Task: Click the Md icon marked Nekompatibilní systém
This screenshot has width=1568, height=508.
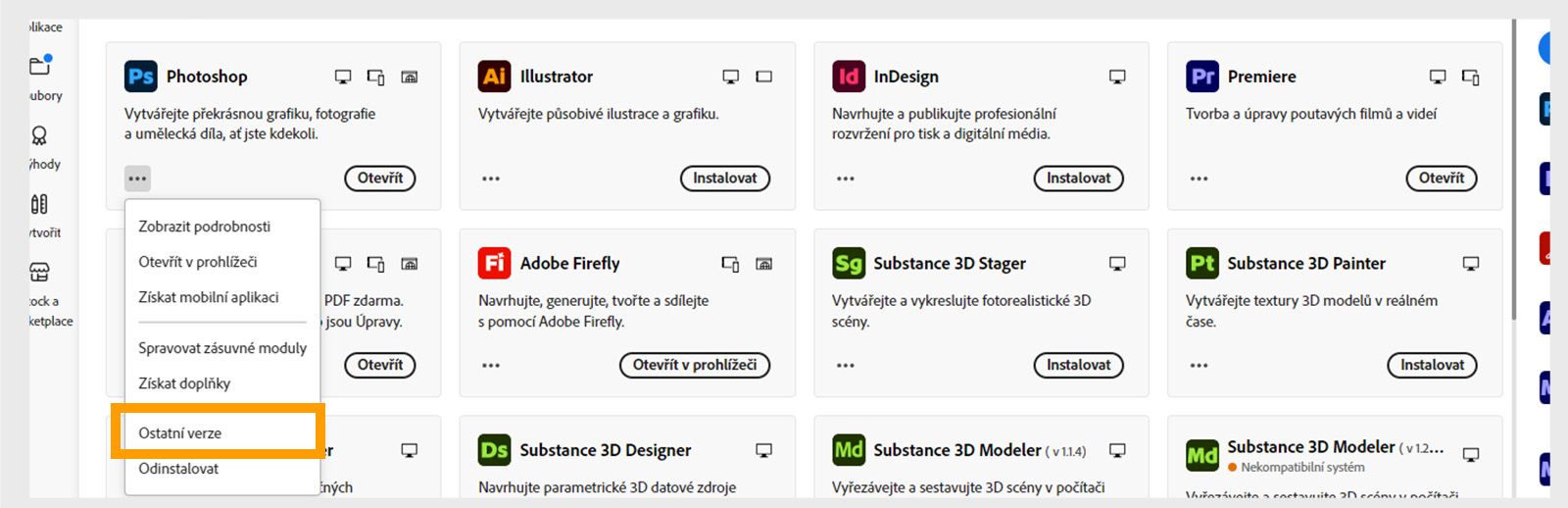Action: pyautogui.click(x=1202, y=455)
